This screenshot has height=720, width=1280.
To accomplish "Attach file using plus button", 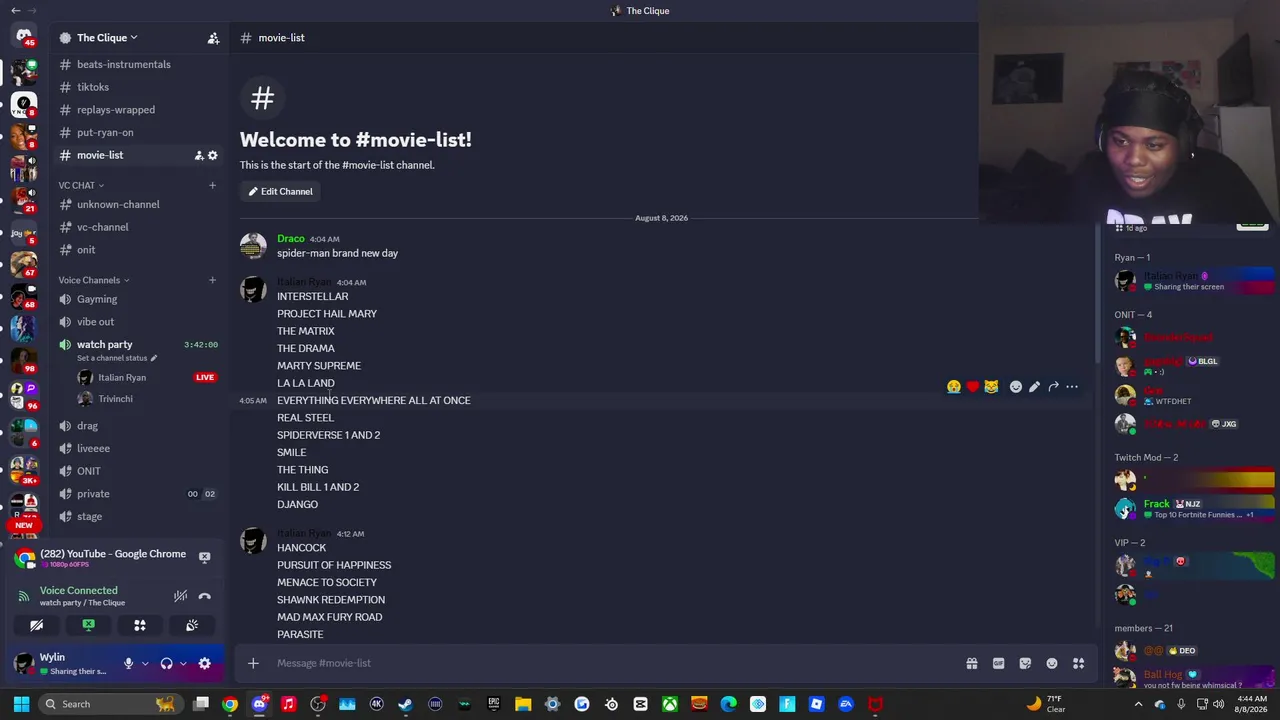I will (x=253, y=663).
